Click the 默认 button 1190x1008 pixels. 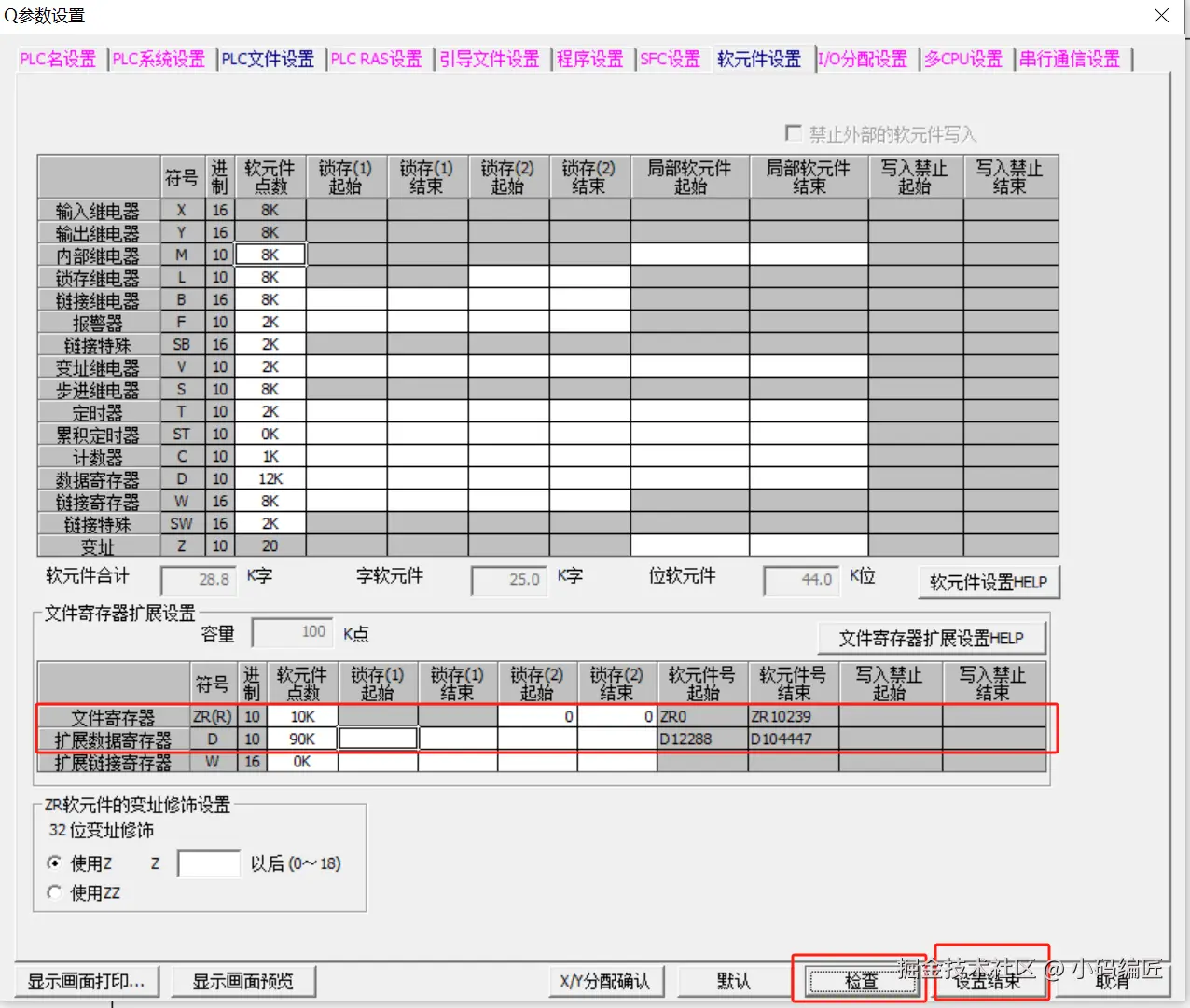(x=734, y=981)
